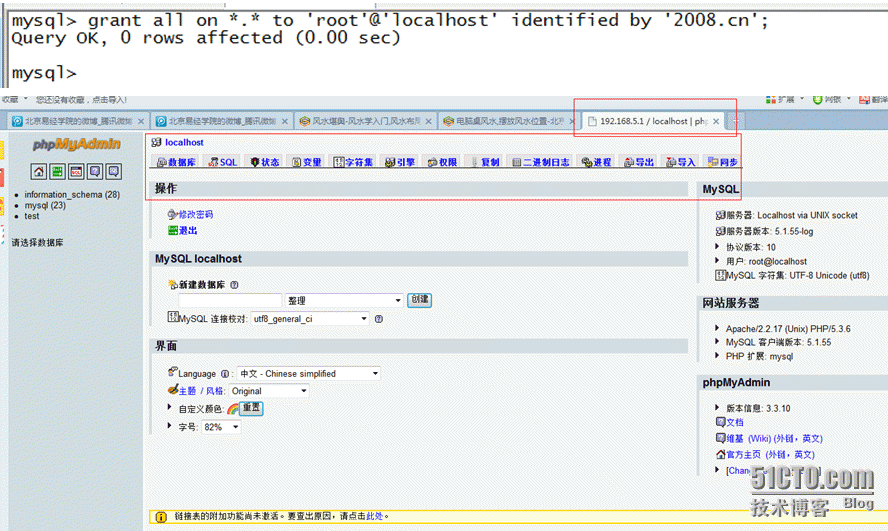
Task: Open the 引擎 engines tab
Action: [x=400, y=162]
